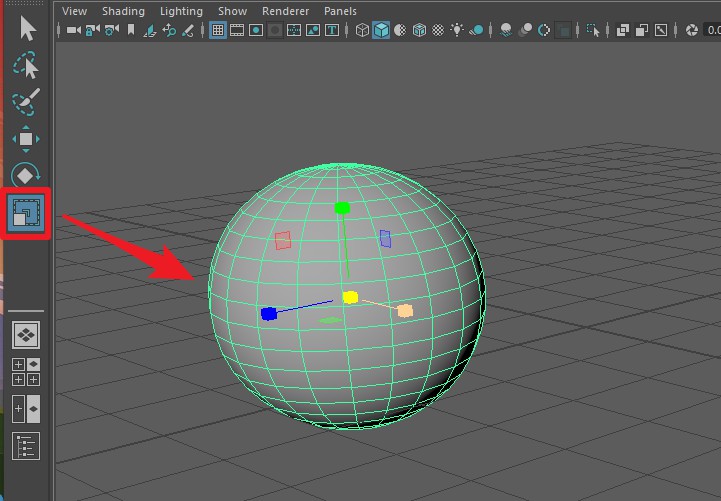721x501 pixels.
Task: Click the blue plane handle on the sphere
Action: (385, 239)
